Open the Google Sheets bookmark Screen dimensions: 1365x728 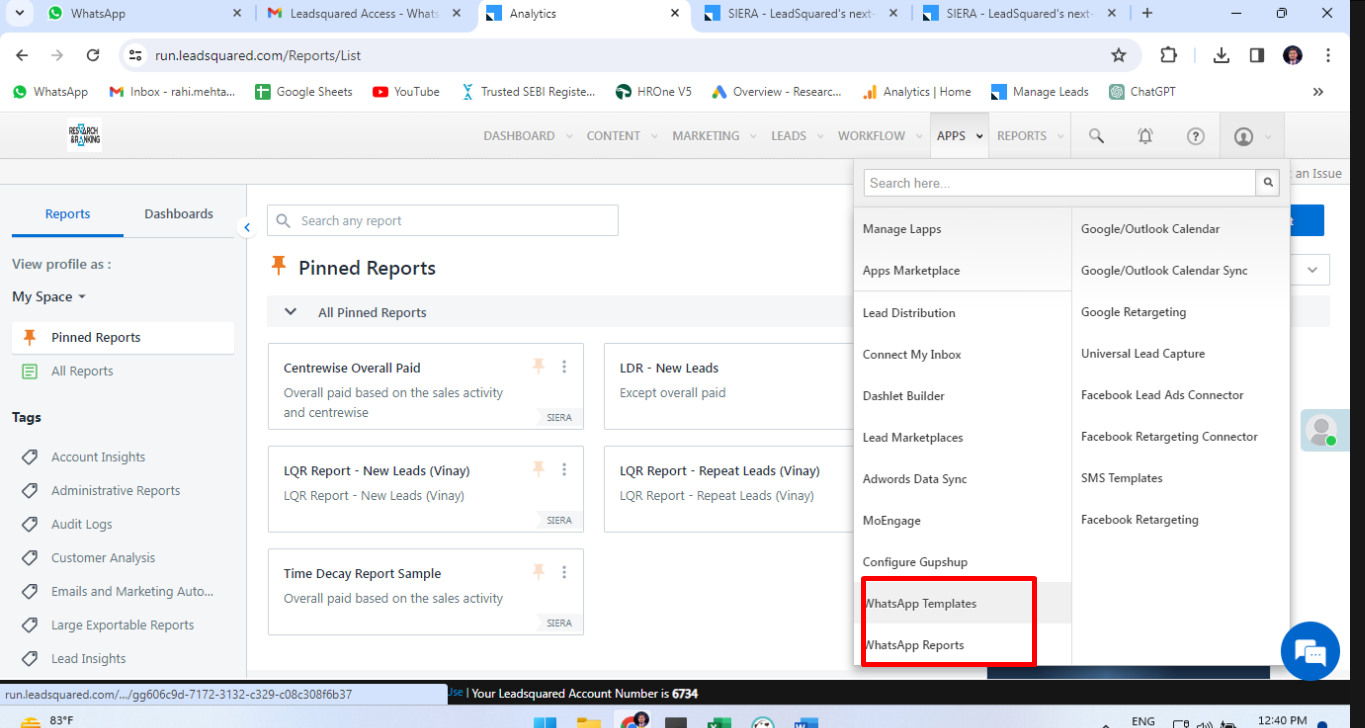[304, 92]
